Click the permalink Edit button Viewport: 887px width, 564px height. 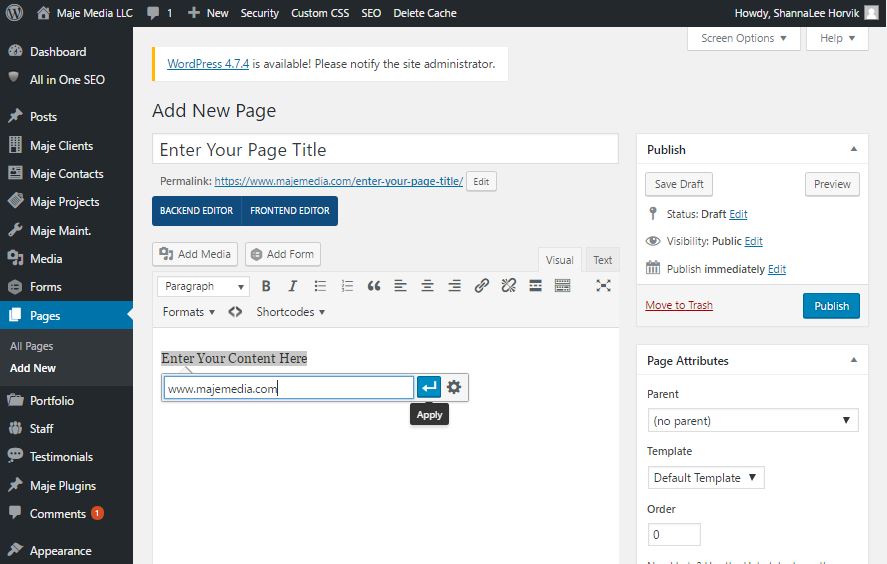click(481, 182)
